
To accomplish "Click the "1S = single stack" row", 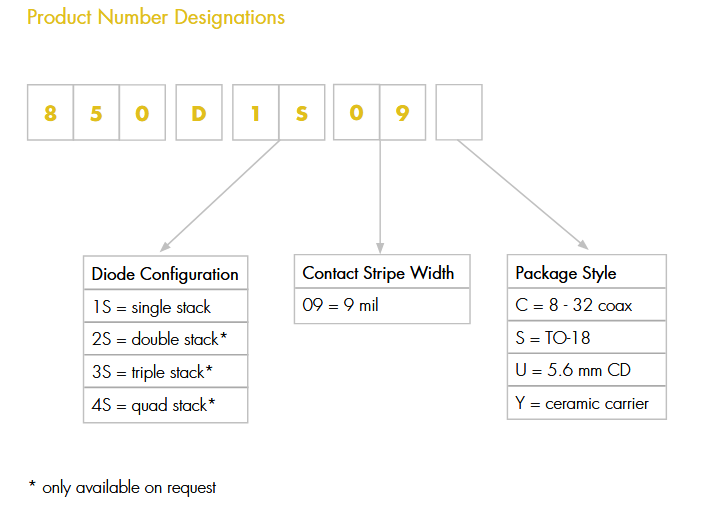I will (x=165, y=307).
